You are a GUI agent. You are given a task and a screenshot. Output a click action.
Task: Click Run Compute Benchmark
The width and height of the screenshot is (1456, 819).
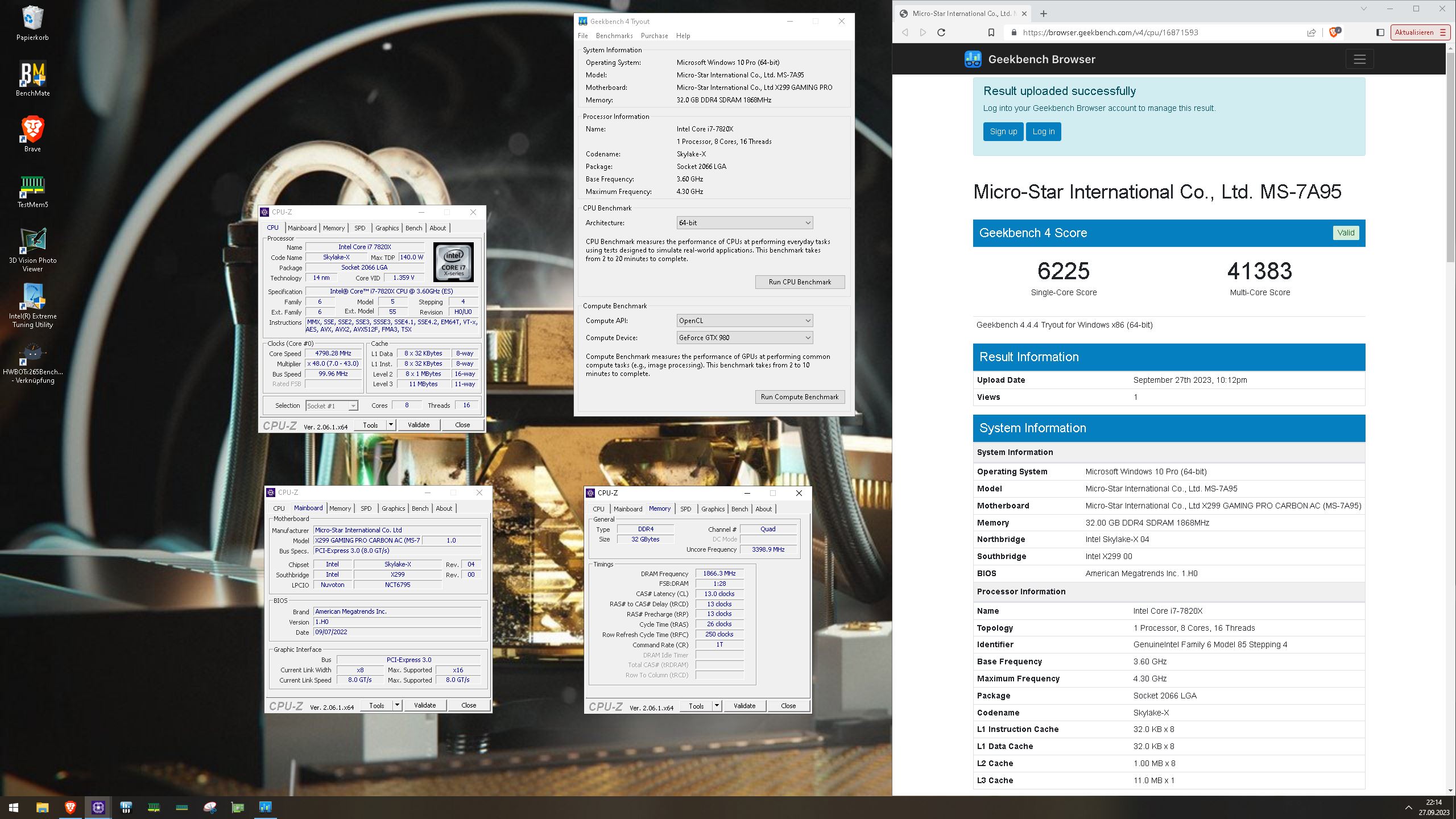[x=800, y=397]
